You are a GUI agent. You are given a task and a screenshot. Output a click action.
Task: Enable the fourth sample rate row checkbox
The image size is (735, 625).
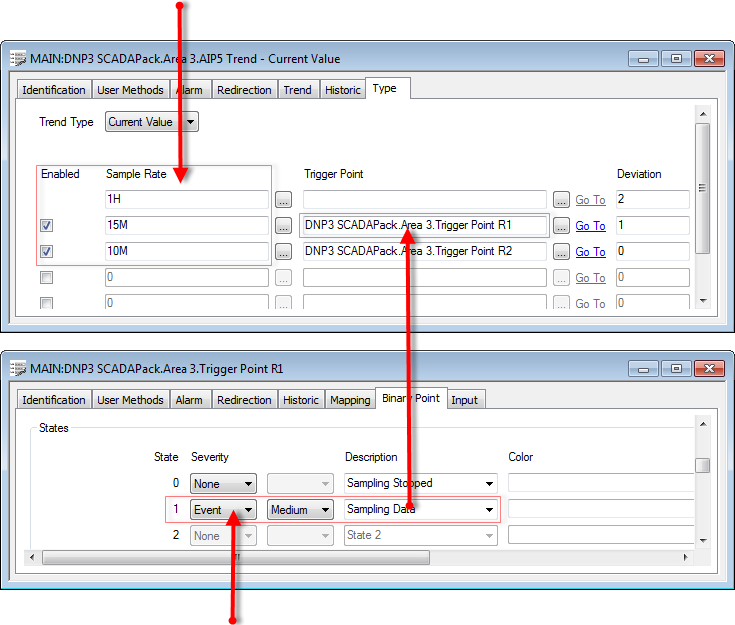tap(46, 278)
